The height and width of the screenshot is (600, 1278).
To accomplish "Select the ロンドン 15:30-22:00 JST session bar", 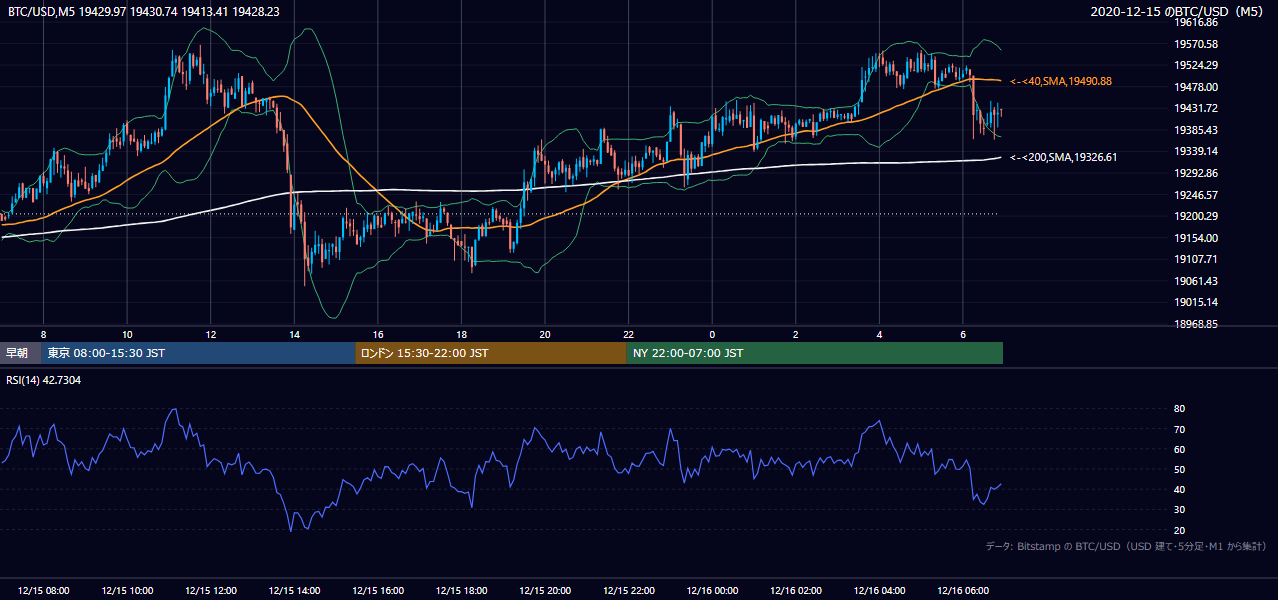I will pyautogui.click(x=491, y=353).
